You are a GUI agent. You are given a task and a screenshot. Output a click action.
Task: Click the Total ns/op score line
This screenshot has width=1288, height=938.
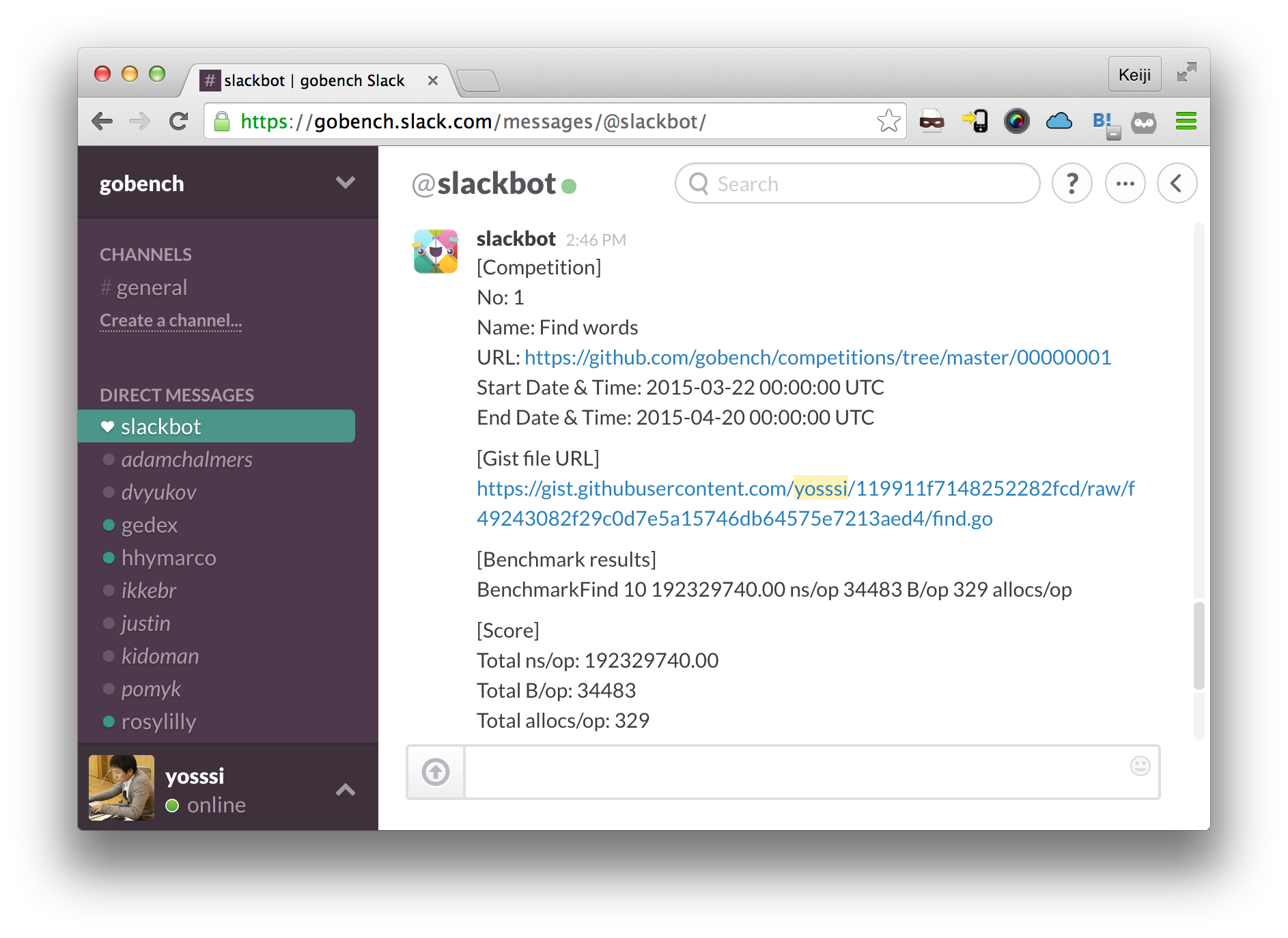598,660
